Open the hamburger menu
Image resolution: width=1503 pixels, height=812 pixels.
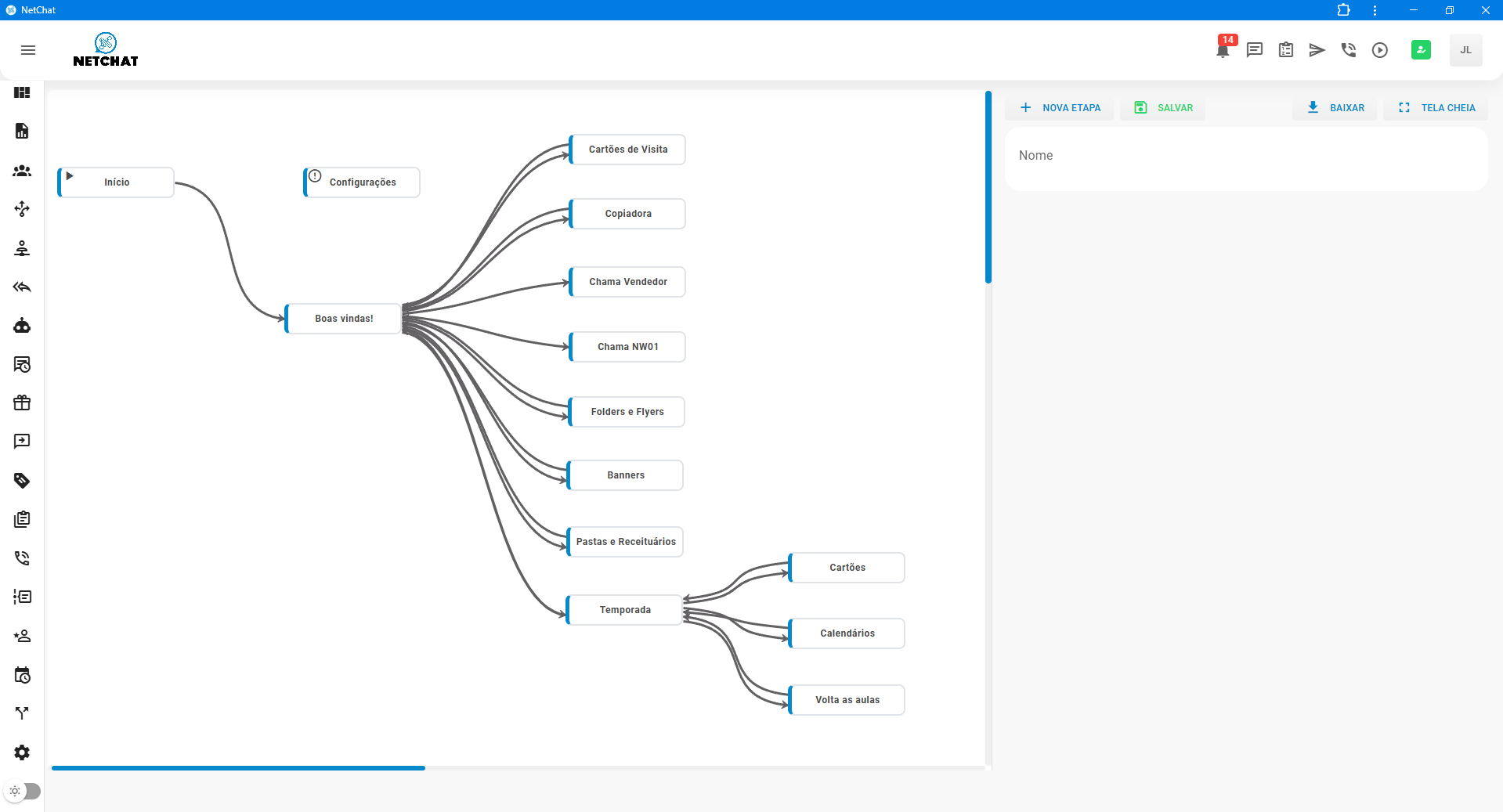click(x=28, y=50)
